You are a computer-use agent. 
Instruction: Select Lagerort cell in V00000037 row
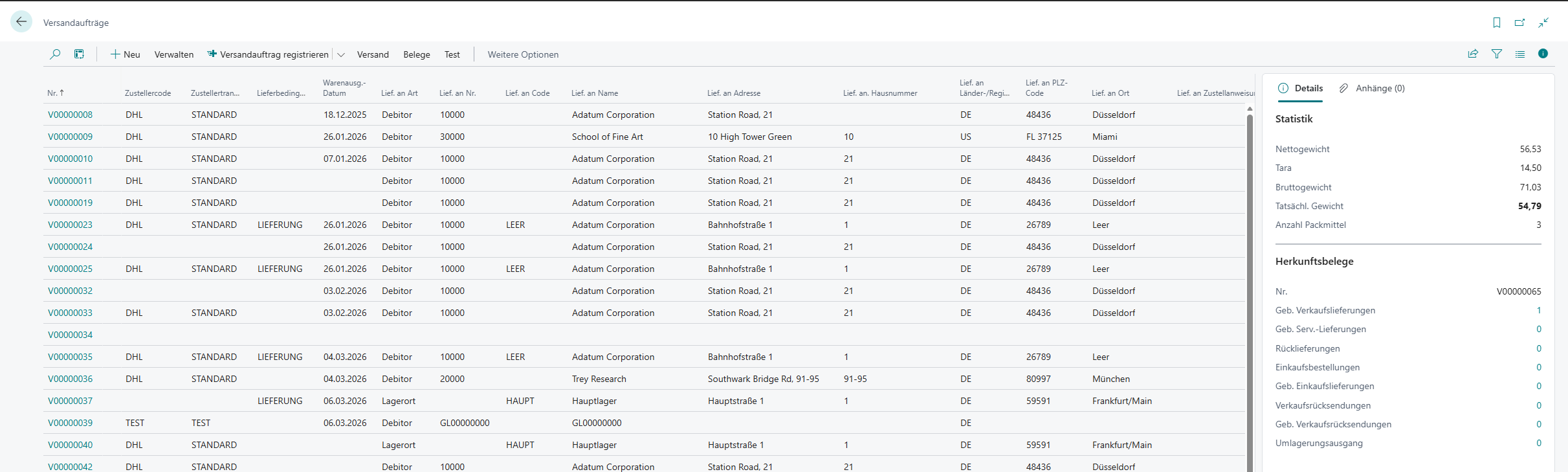tap(399, 401)
